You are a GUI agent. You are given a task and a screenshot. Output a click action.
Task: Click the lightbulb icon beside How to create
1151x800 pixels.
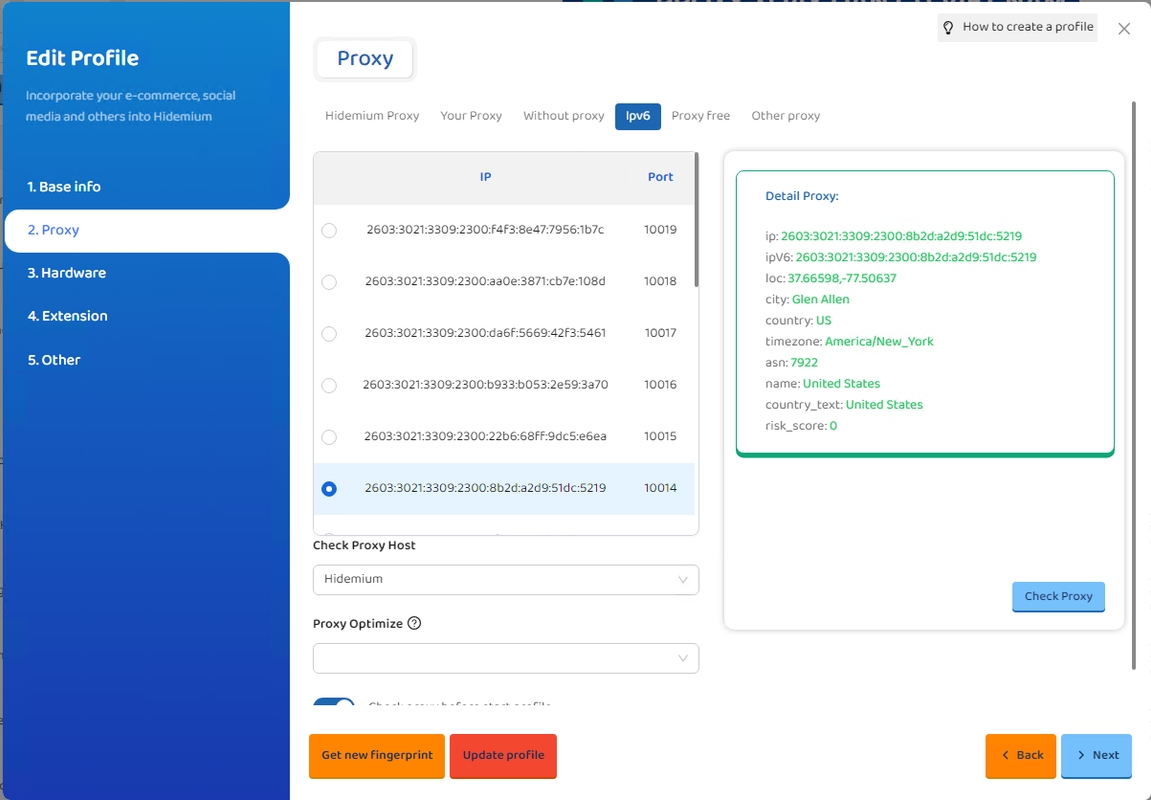click(x=949, y=28)
